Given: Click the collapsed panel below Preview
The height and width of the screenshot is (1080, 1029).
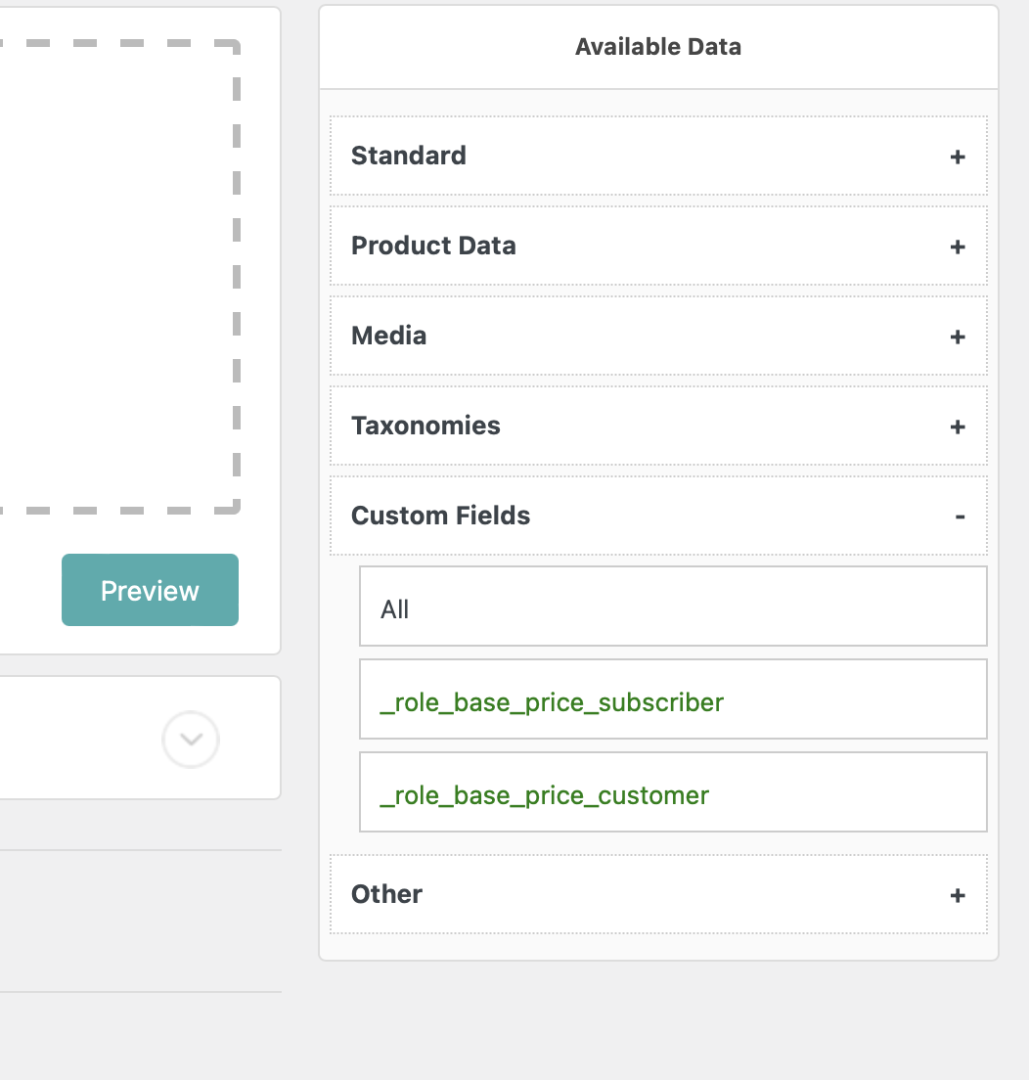Looking at the screenshot, I should click(x=138, y=738).
